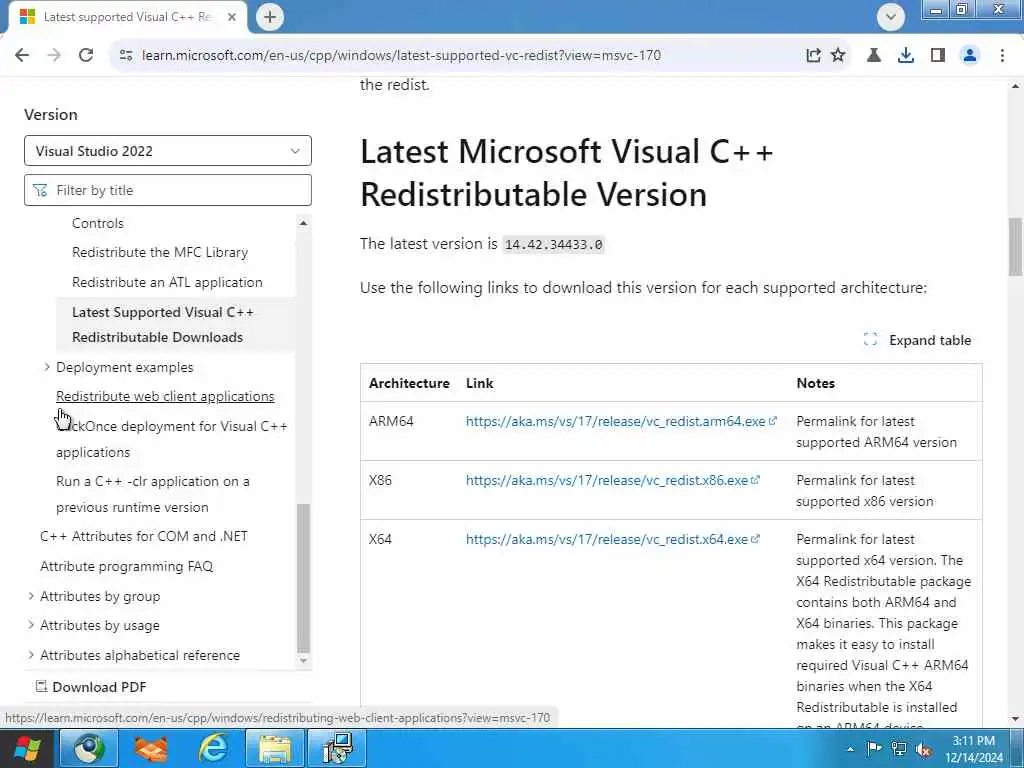Open the vc_redist.arm64.exe download link
Viewport: 1024px width, 768px height.
[620, 421]
